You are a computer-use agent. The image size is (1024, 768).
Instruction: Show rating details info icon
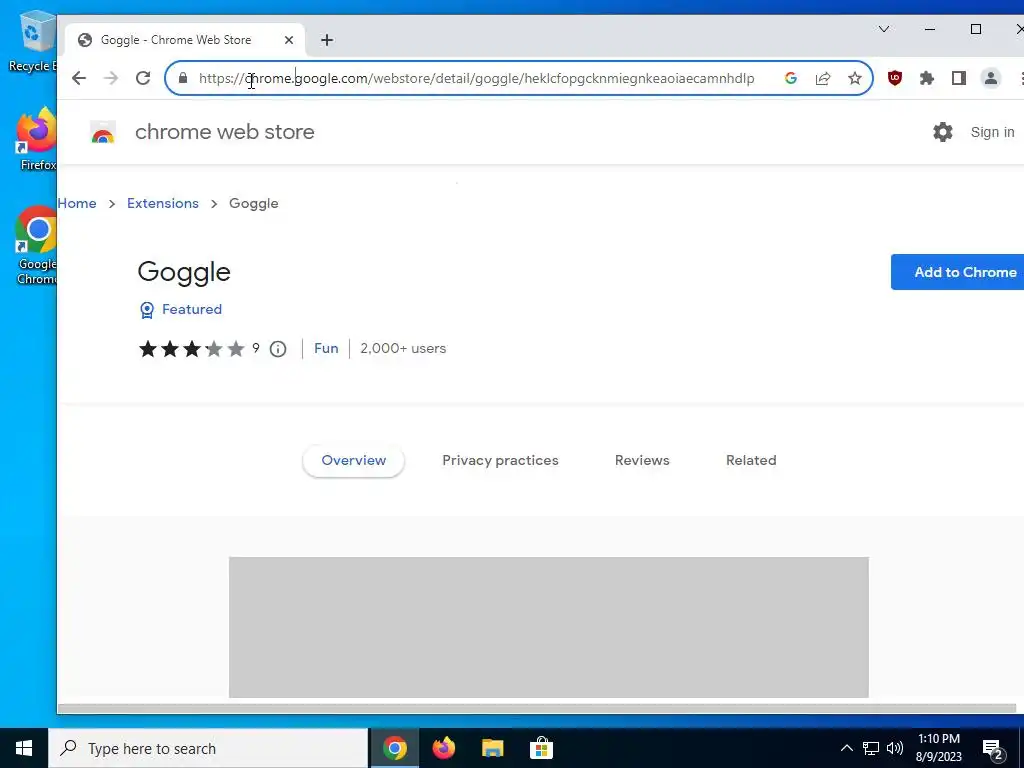click(278, 349)
